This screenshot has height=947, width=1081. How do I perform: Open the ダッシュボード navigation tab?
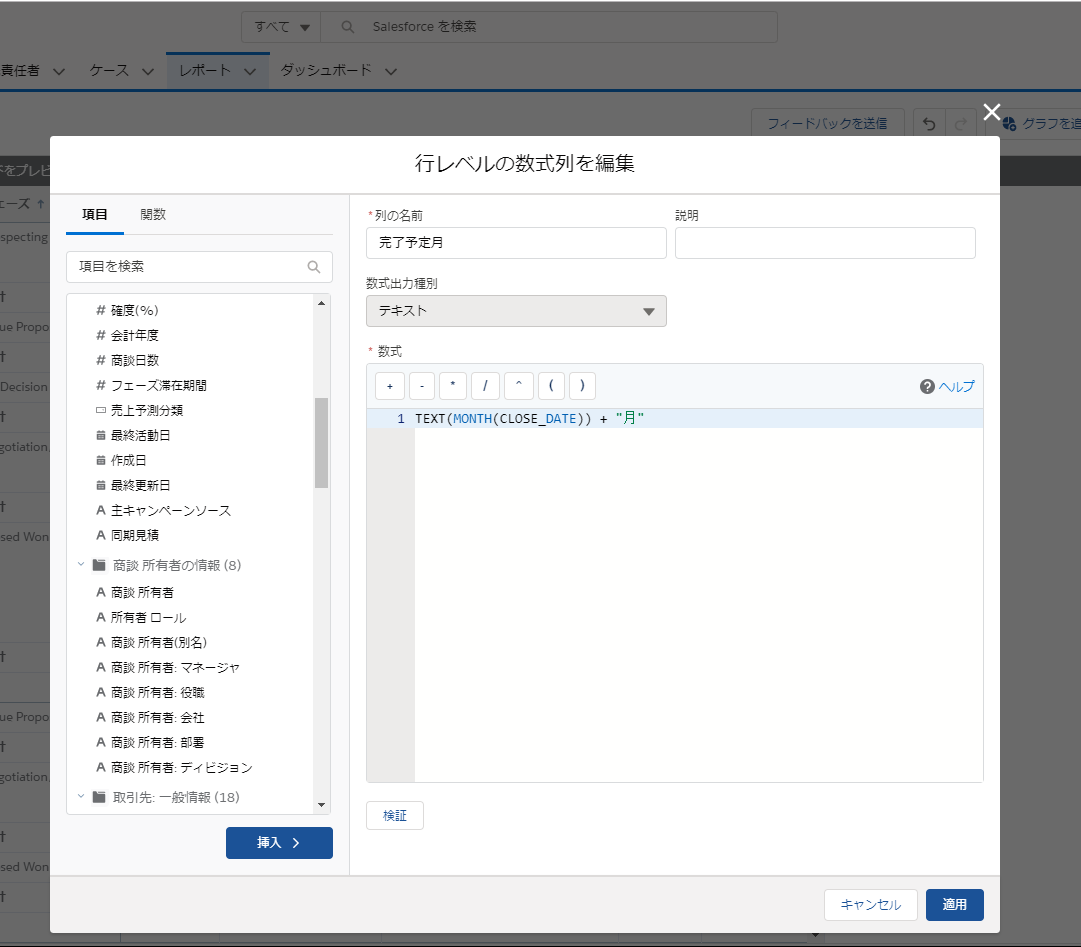[x=326, y=70]
